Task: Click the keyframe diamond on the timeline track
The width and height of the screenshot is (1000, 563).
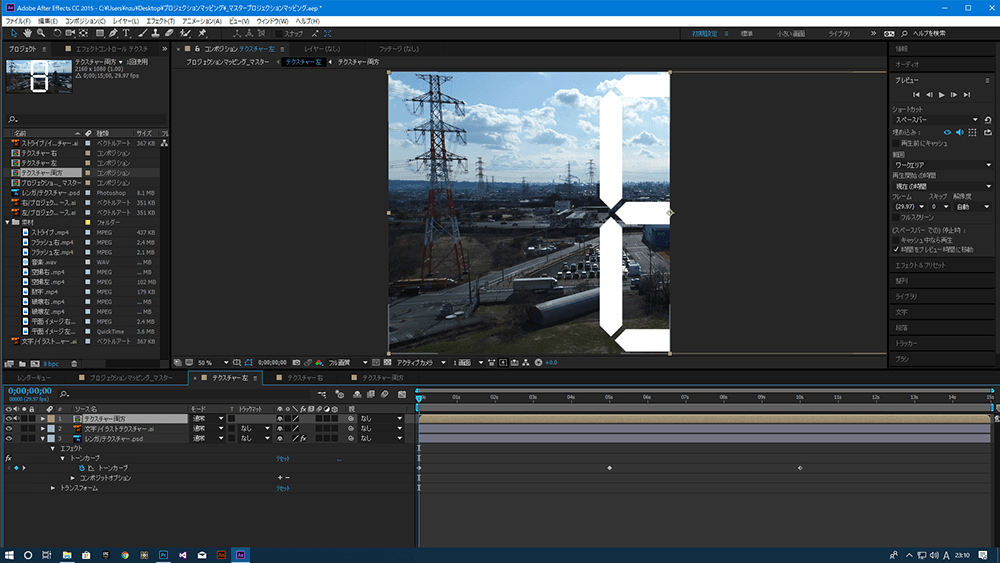Action: pos(609,468)
